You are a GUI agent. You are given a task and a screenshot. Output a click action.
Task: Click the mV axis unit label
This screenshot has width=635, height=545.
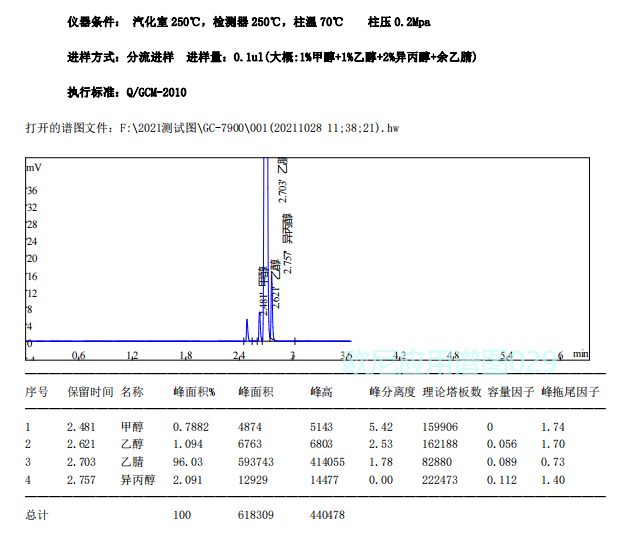[x=34, y=167]
